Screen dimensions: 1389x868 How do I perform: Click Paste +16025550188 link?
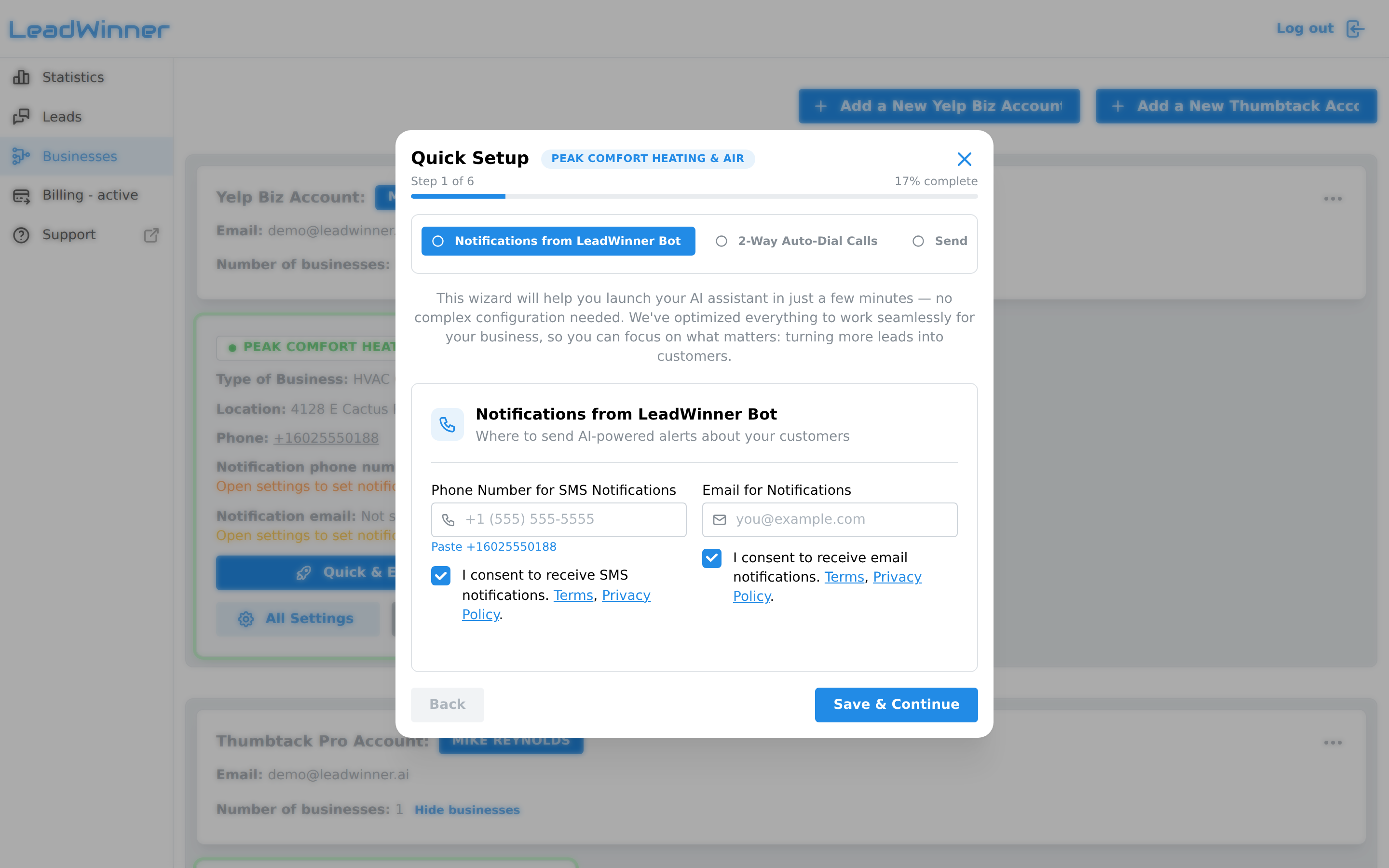[x=493, y=547]
